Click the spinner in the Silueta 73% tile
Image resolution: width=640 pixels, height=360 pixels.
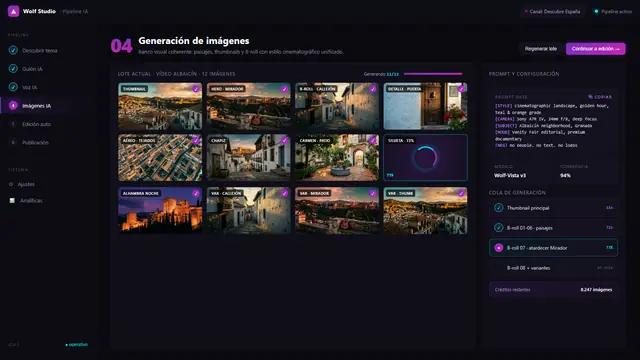point(425,158)
